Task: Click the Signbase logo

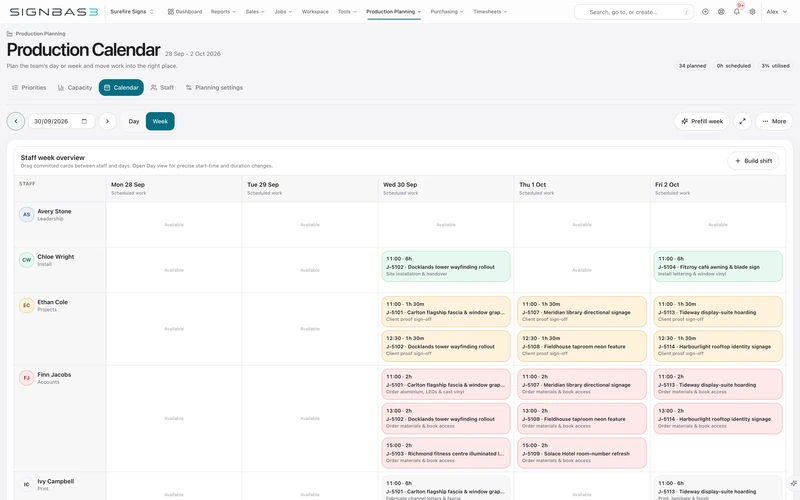Action: coord(54,12)
